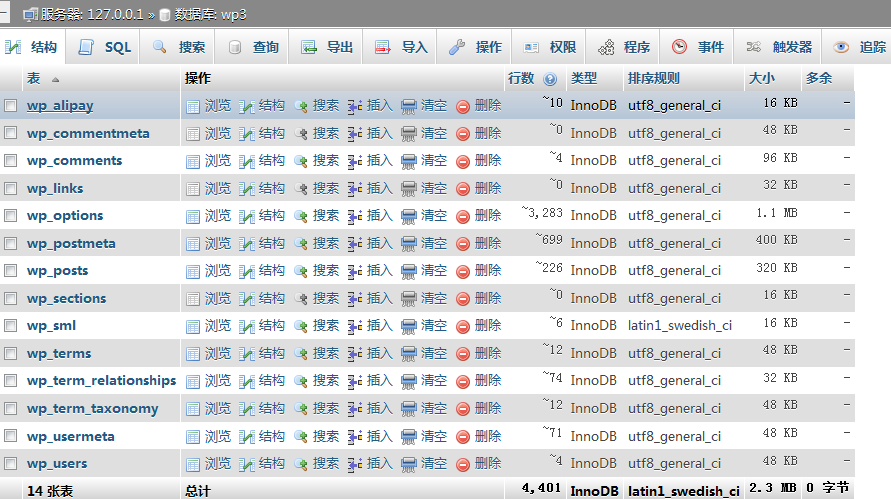
Task: Click the 大小 size column header
Action: coord(761,78)
